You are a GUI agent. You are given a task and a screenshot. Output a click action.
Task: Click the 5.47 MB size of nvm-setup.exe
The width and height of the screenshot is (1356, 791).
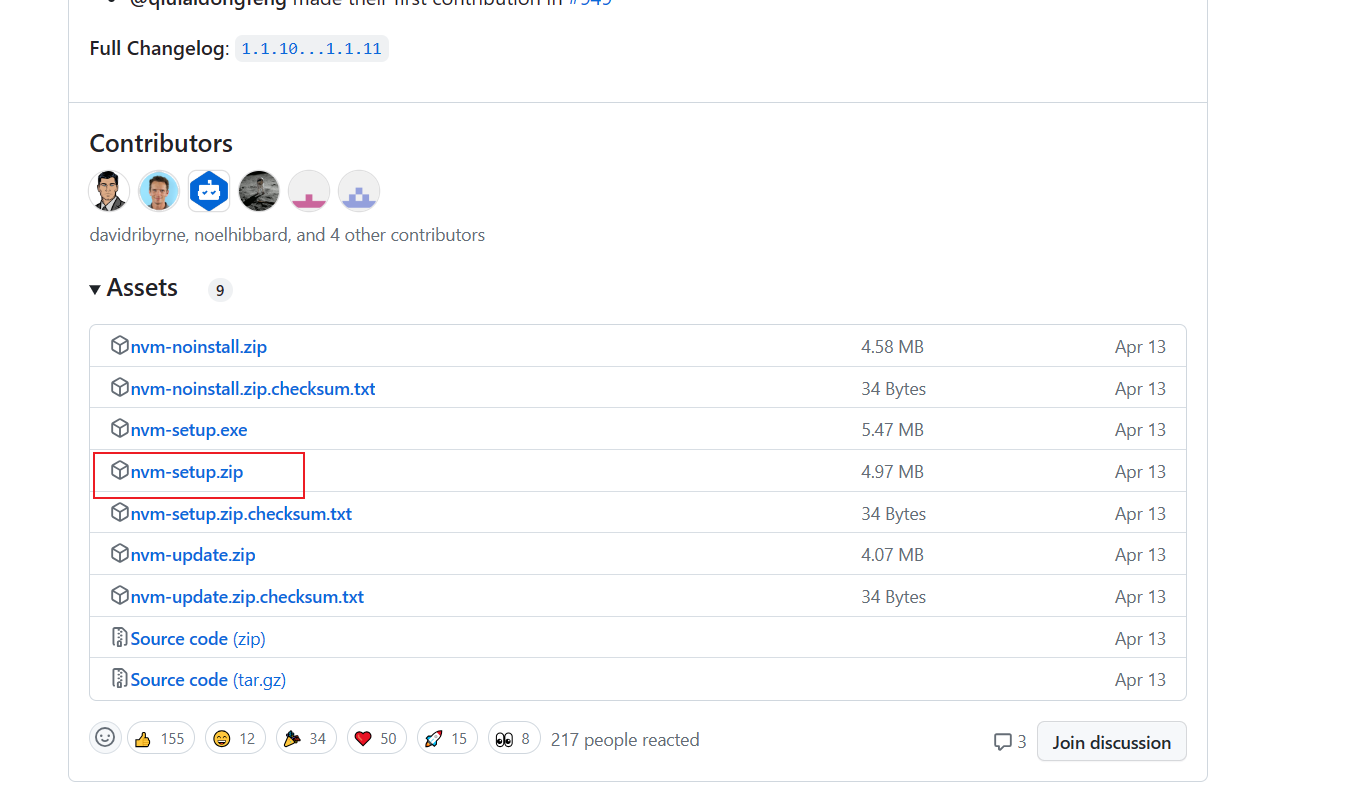pyautogui.click(x=892, y=430)
